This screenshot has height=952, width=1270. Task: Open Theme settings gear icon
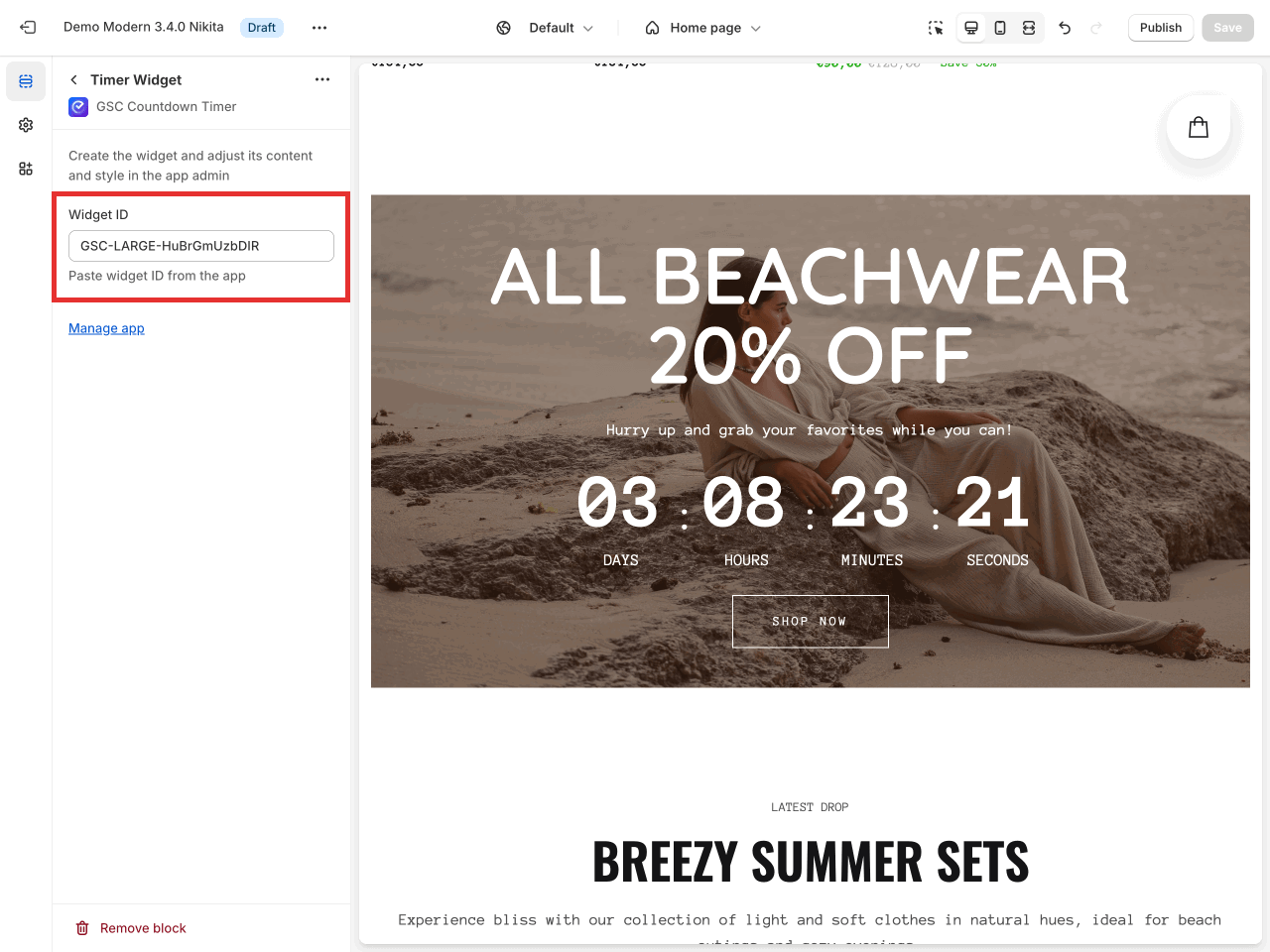(x=26, y=125)
